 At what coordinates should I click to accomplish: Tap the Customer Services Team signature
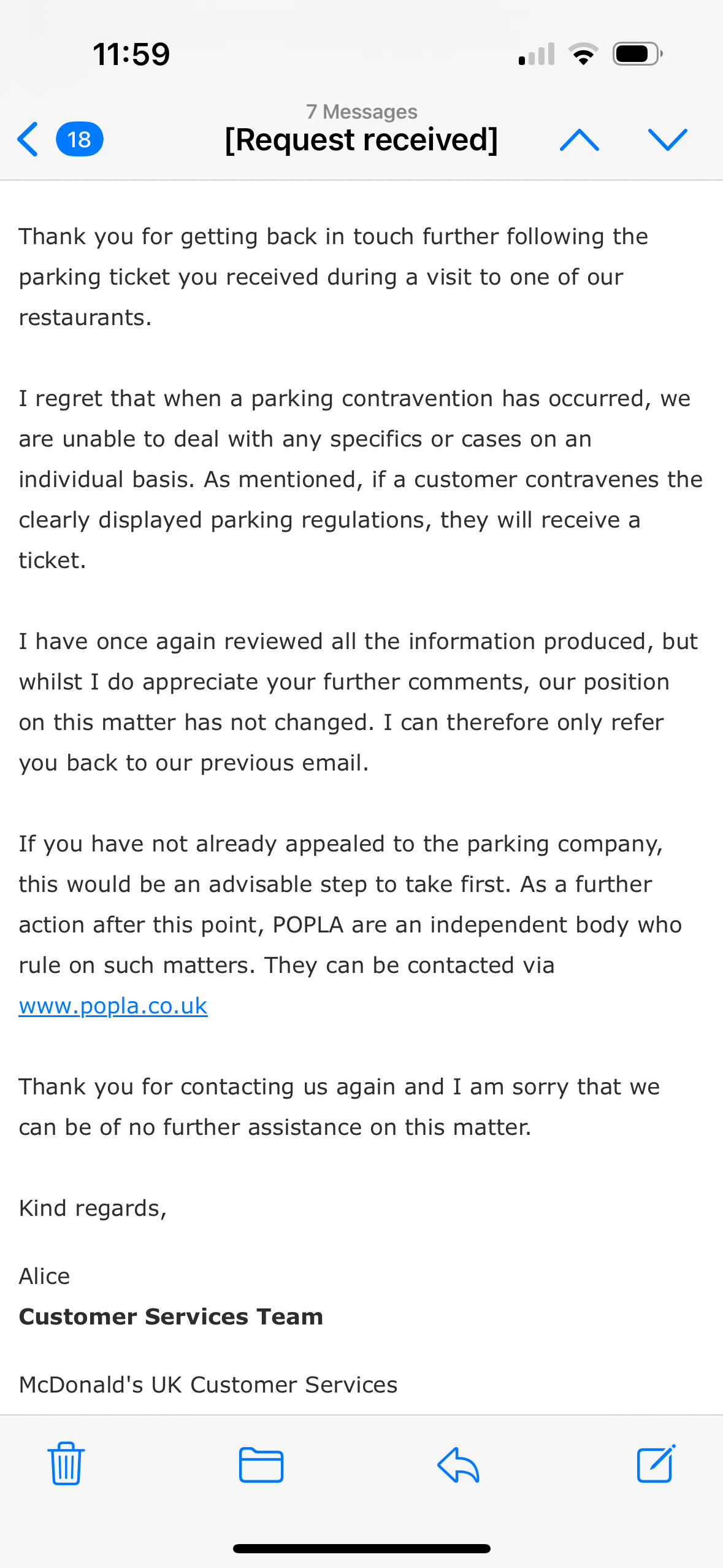point(171,1316)
